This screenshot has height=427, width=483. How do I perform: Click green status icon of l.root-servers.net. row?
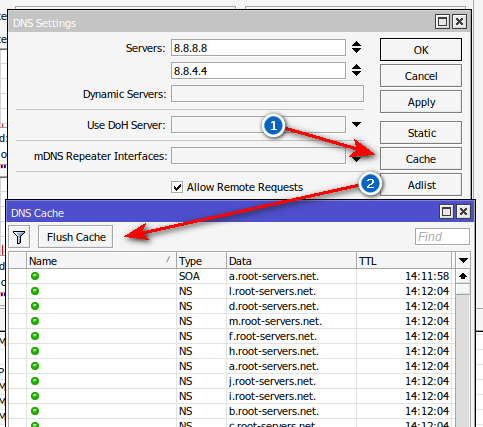pos(35,291)
